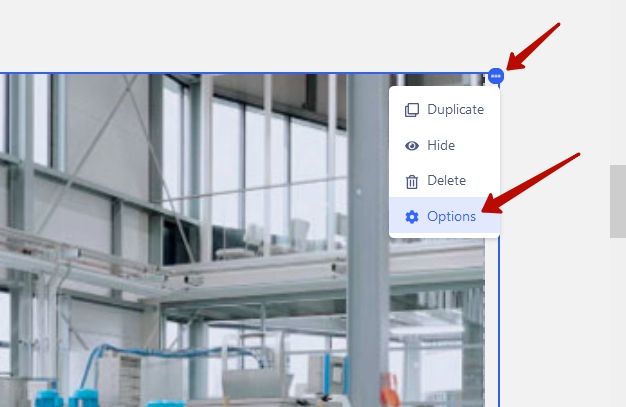This screenshot has height=407, width=626.
Task: Click the Duplicate overlapping-squares icon
Action: [412, 110]
